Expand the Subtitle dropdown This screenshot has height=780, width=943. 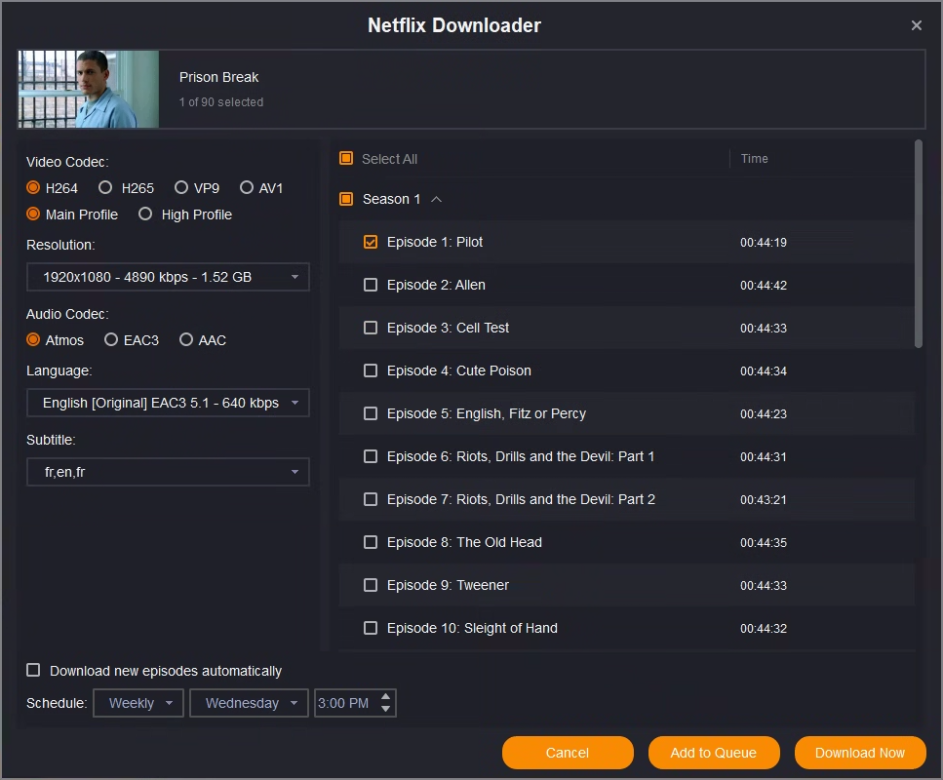pyautogui.click(x=168, y=472)
